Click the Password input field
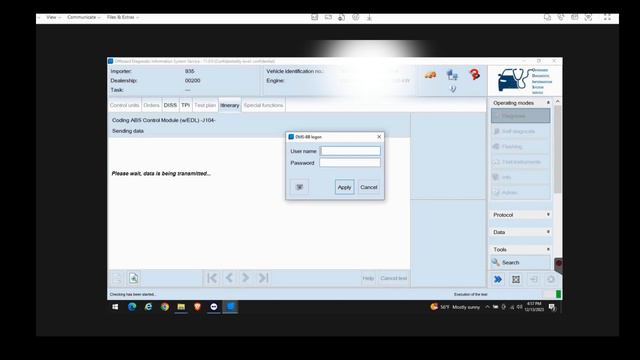Screen dimensions: 640x360 pos(350,162)
